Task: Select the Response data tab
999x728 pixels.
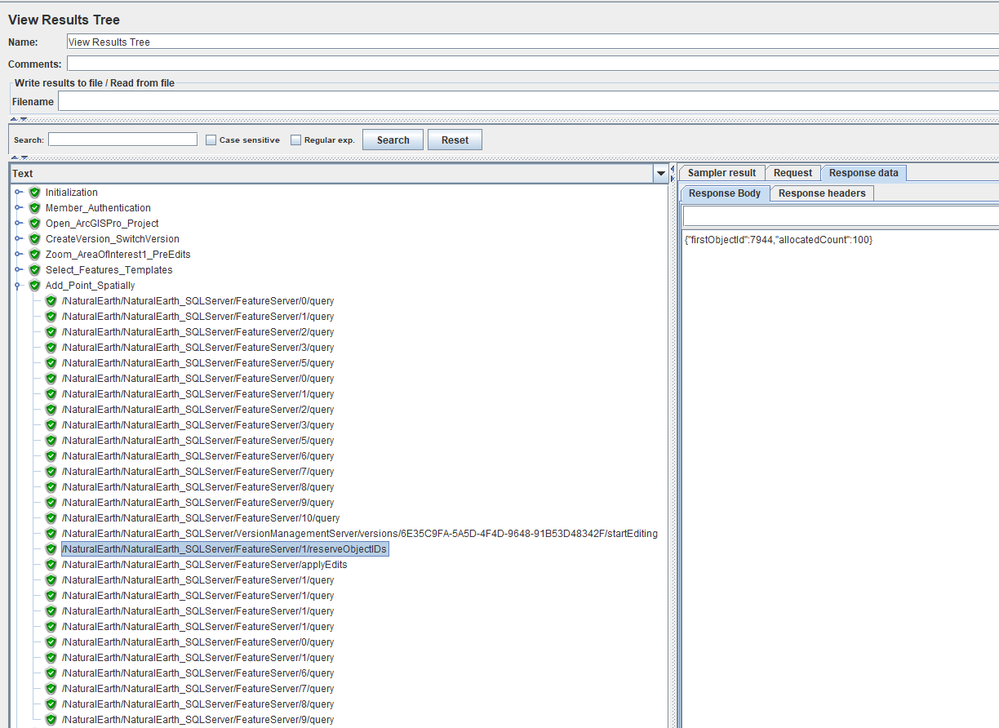Action: coord(863,173)
